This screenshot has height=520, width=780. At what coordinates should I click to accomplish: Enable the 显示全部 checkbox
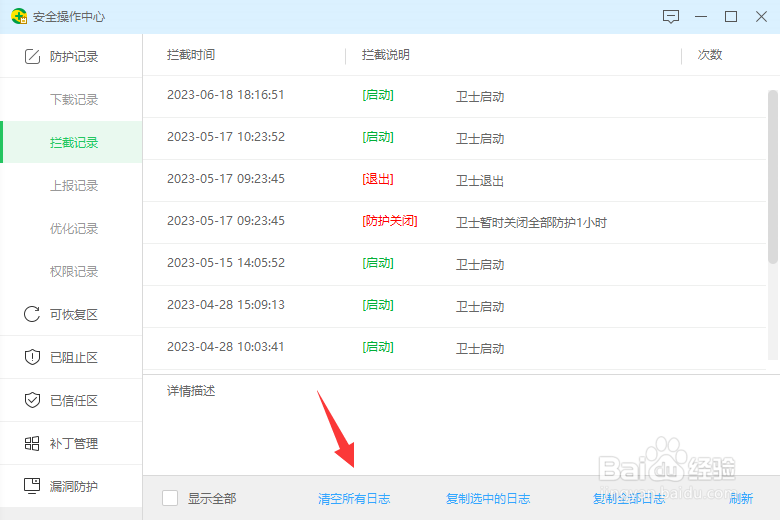170,498
